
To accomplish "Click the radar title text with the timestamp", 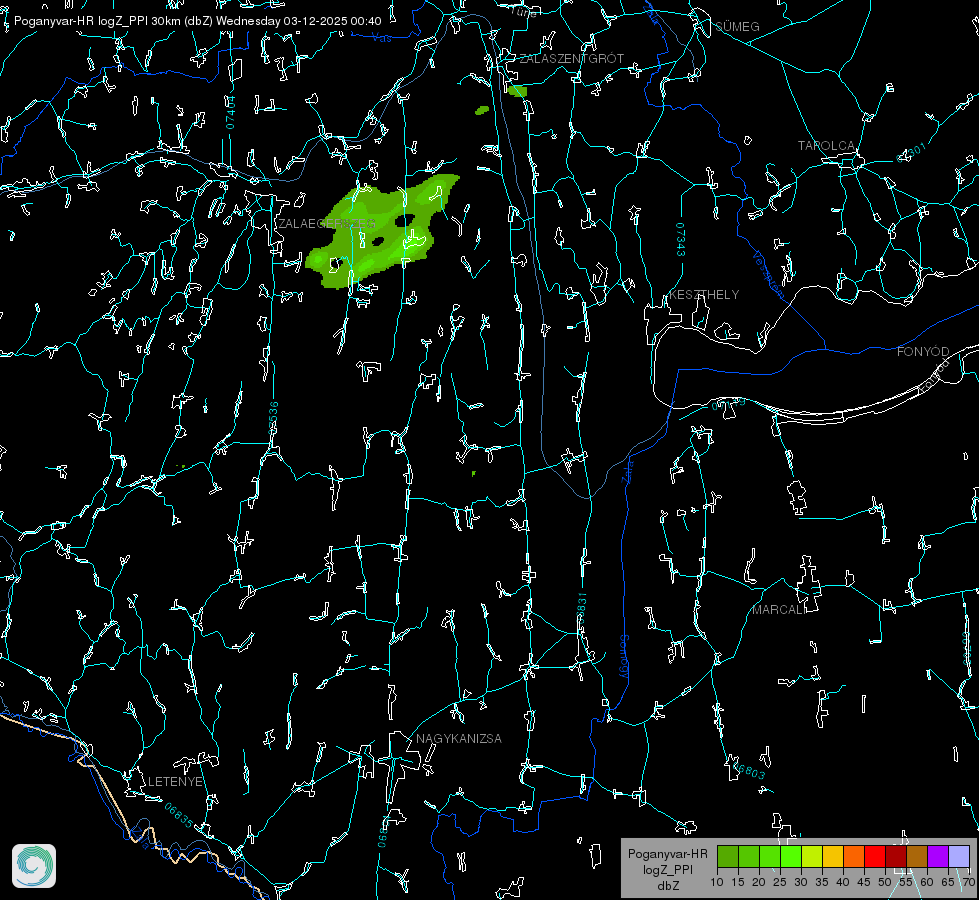I will point(197,21).
